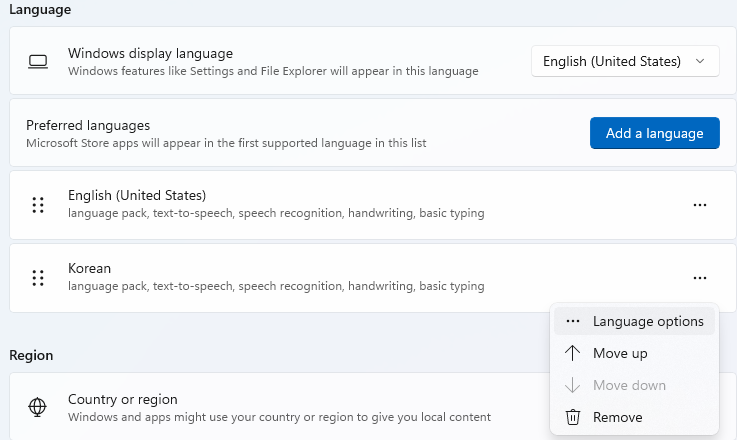
Task: Click the laptop icon beside Windows display language
Action: [x=38, y=62]
